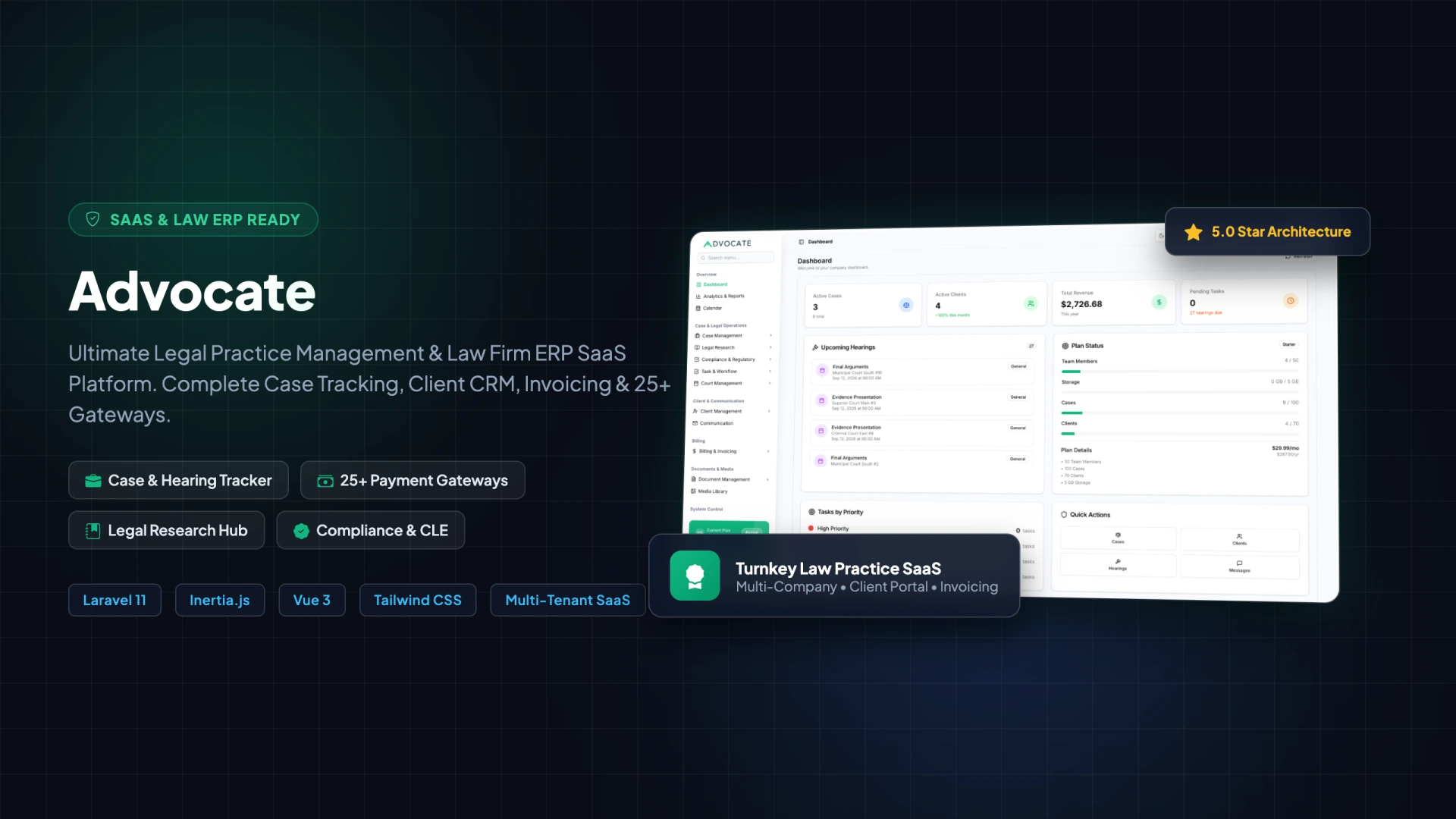Toggle dark mode moon icon in dashboard header

pyautogui.click(x=1160, y=235)
